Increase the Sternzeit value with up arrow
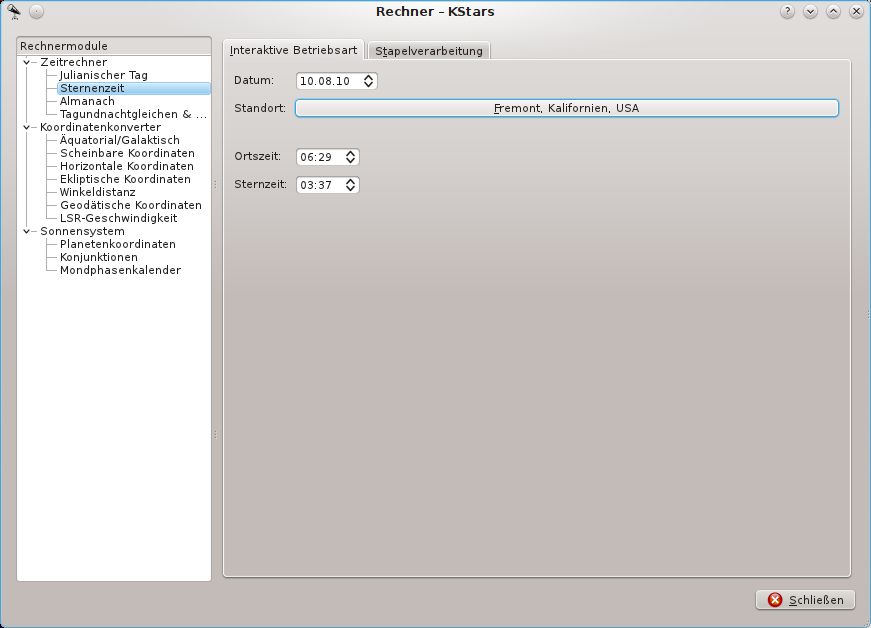Image resolution: width=871 pixels, height=628 pixels. [x=350, y=181]
